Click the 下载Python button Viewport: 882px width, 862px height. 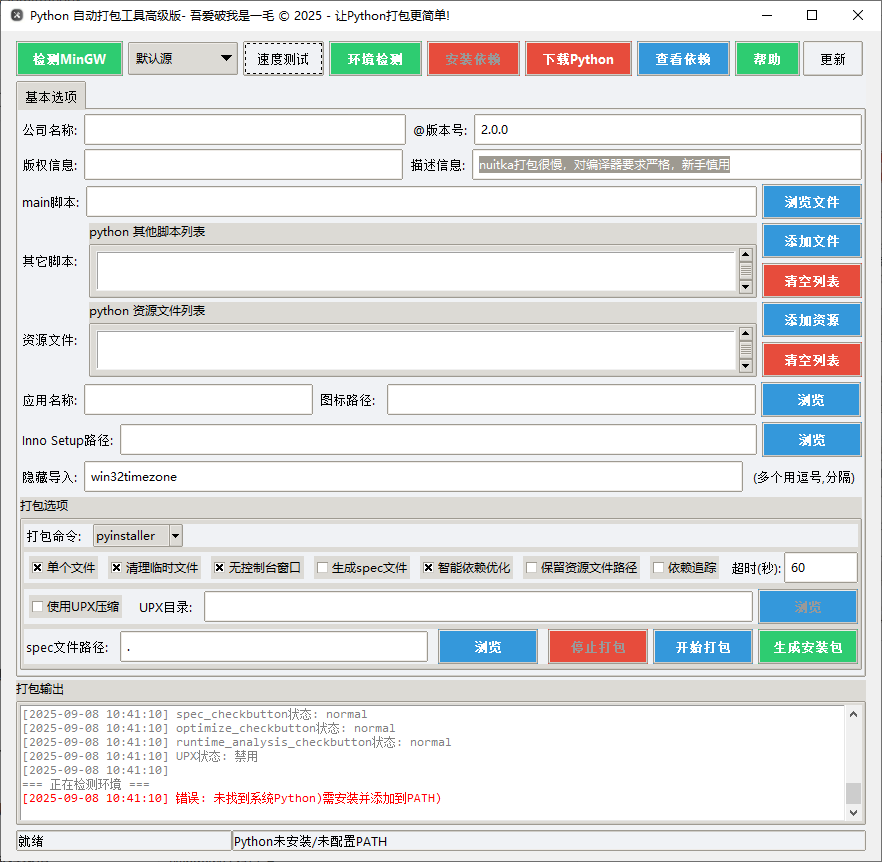[578, 59]
